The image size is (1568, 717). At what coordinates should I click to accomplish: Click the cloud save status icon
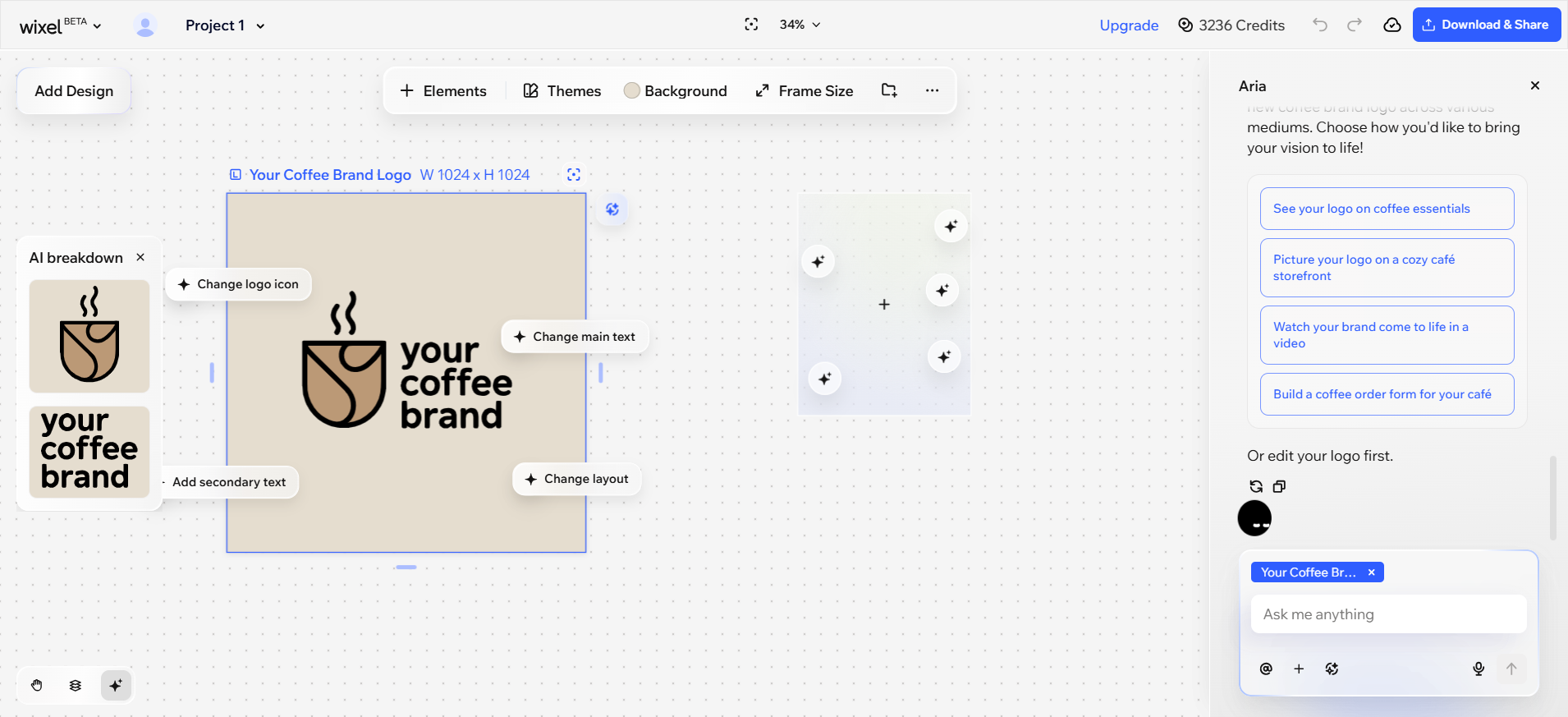(x=1392, y=25)
